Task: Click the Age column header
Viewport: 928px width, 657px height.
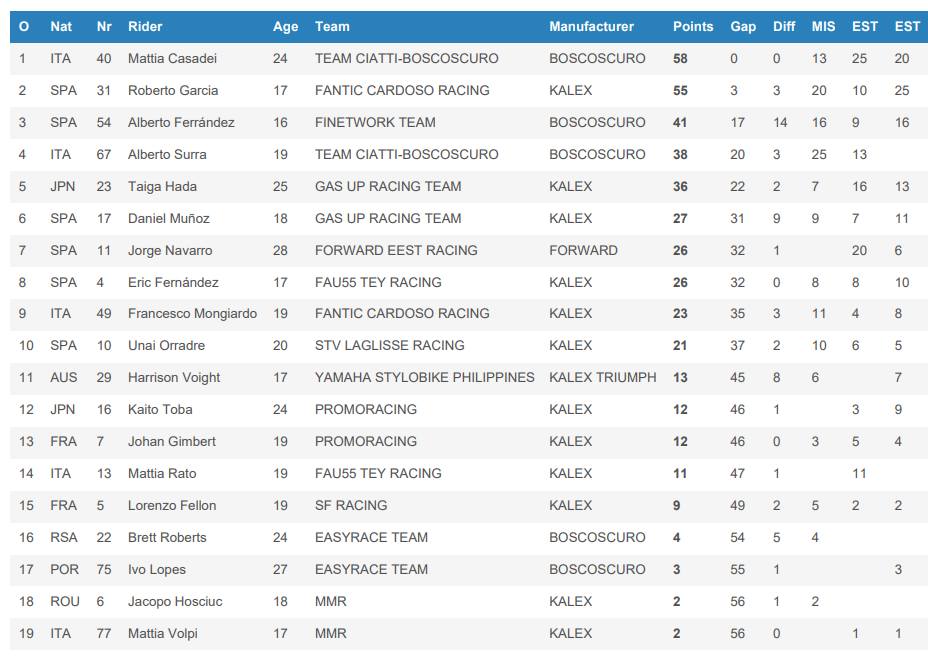Action: pyautogui.click(x=285, y=27)
